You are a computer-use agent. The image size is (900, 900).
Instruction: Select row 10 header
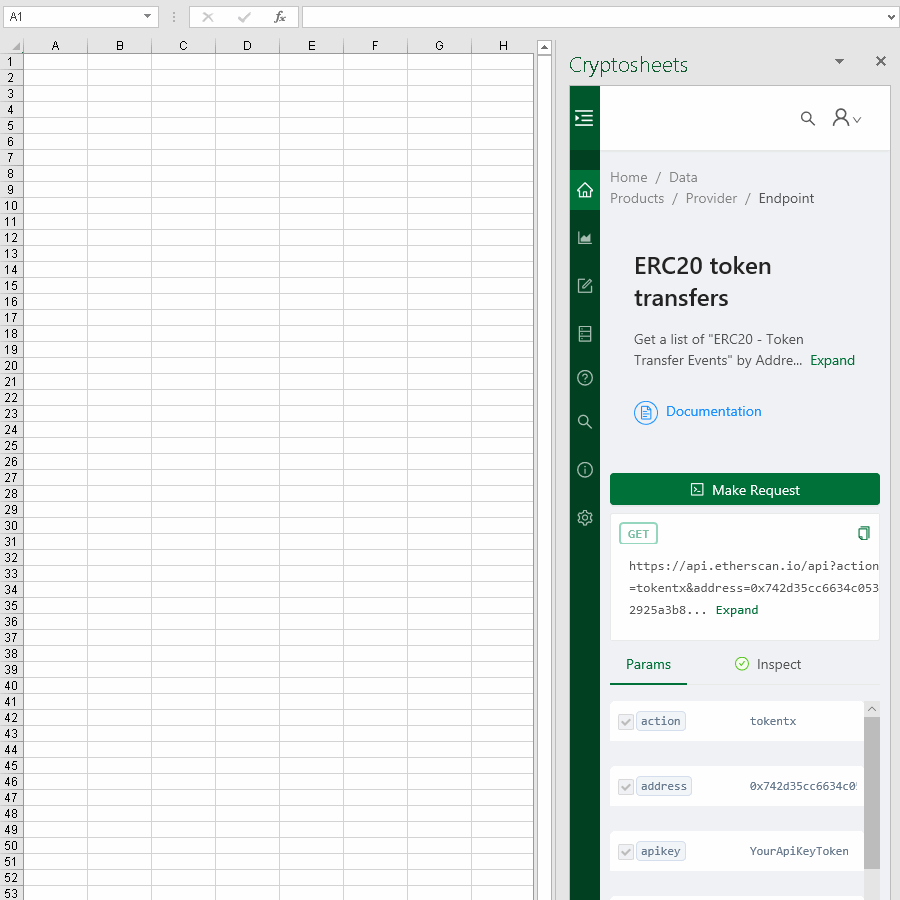(11, 205)
